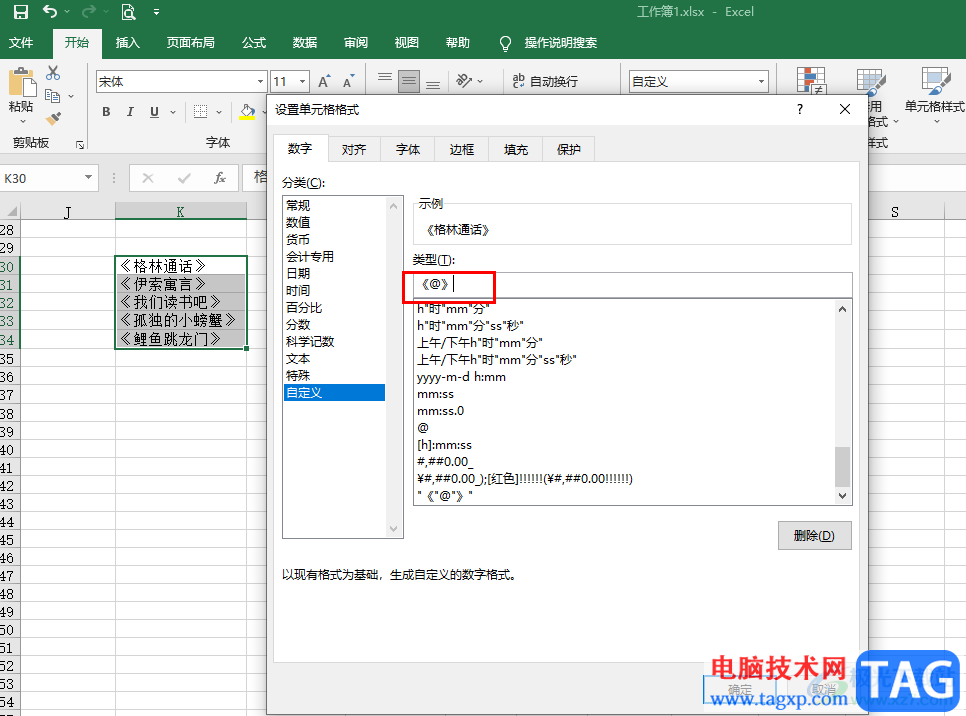Click the dialog help question mark
This screenshot has width=966, height=716.
(800, 109)
